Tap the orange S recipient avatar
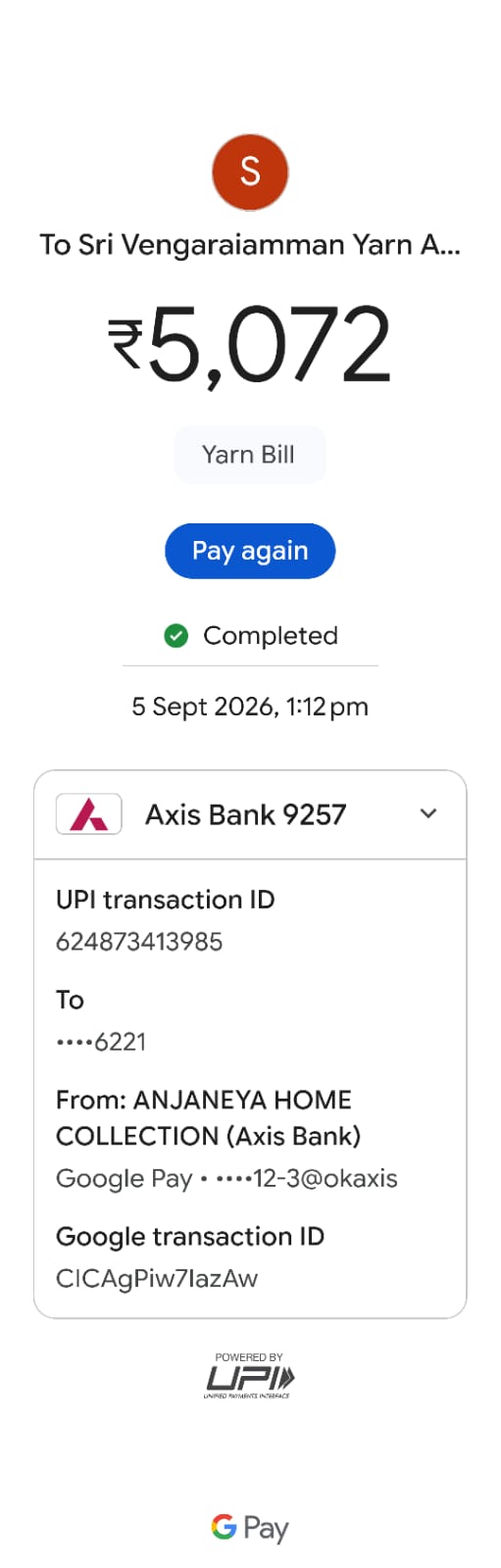The height and width of the screenshot is (1568, 501). click(250, 172)
